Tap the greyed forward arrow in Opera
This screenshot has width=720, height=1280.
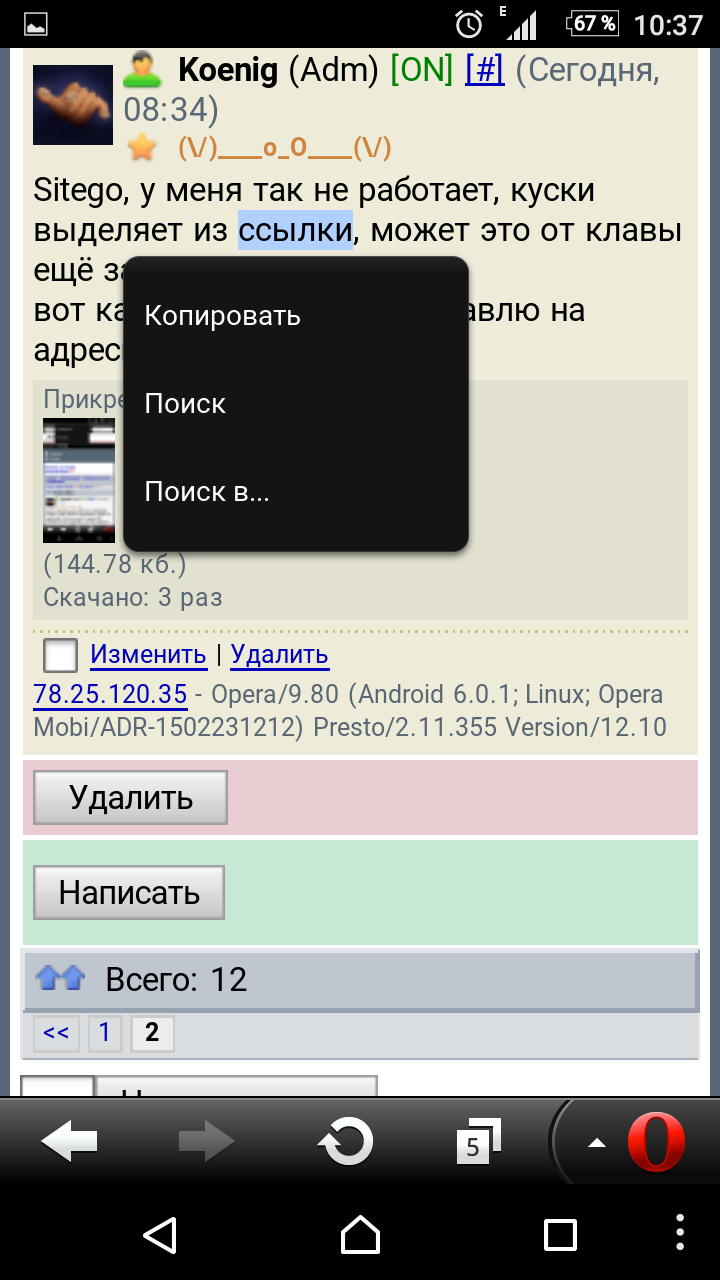tap(206, 1141)
